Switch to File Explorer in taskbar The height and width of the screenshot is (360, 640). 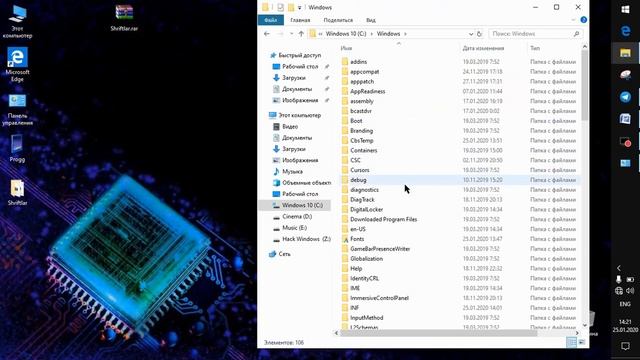tap(625, 53)
